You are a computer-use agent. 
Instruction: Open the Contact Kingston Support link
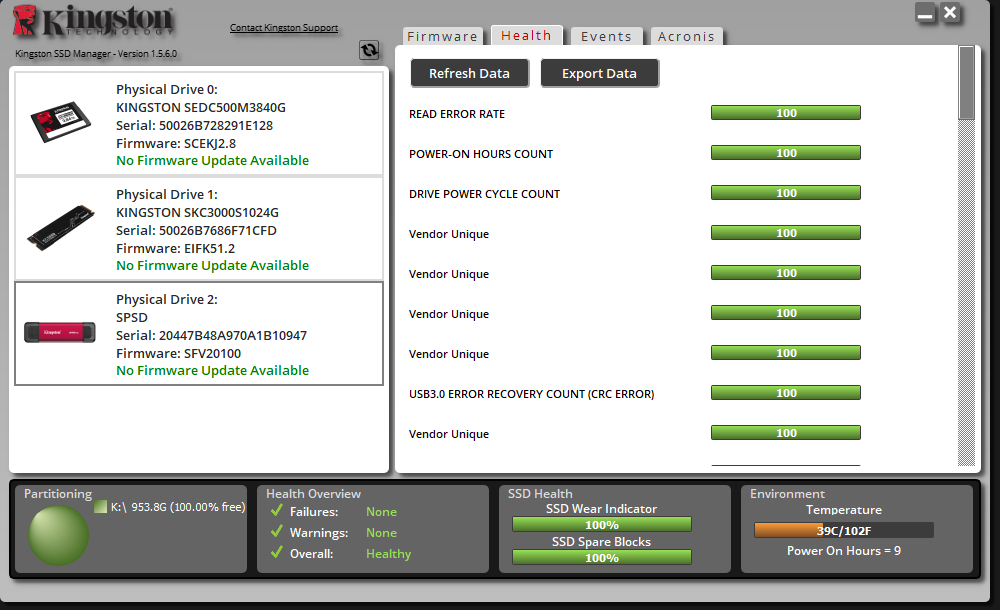click(x=284, y=27)
